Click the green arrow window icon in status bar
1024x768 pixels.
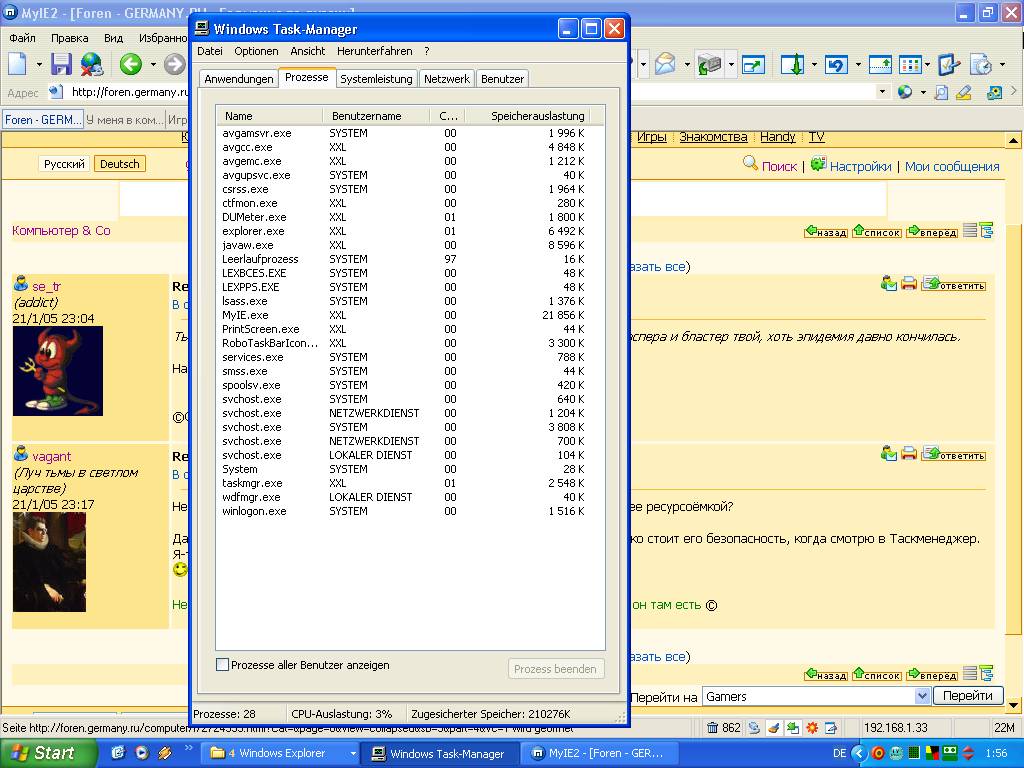pos(793,728)
